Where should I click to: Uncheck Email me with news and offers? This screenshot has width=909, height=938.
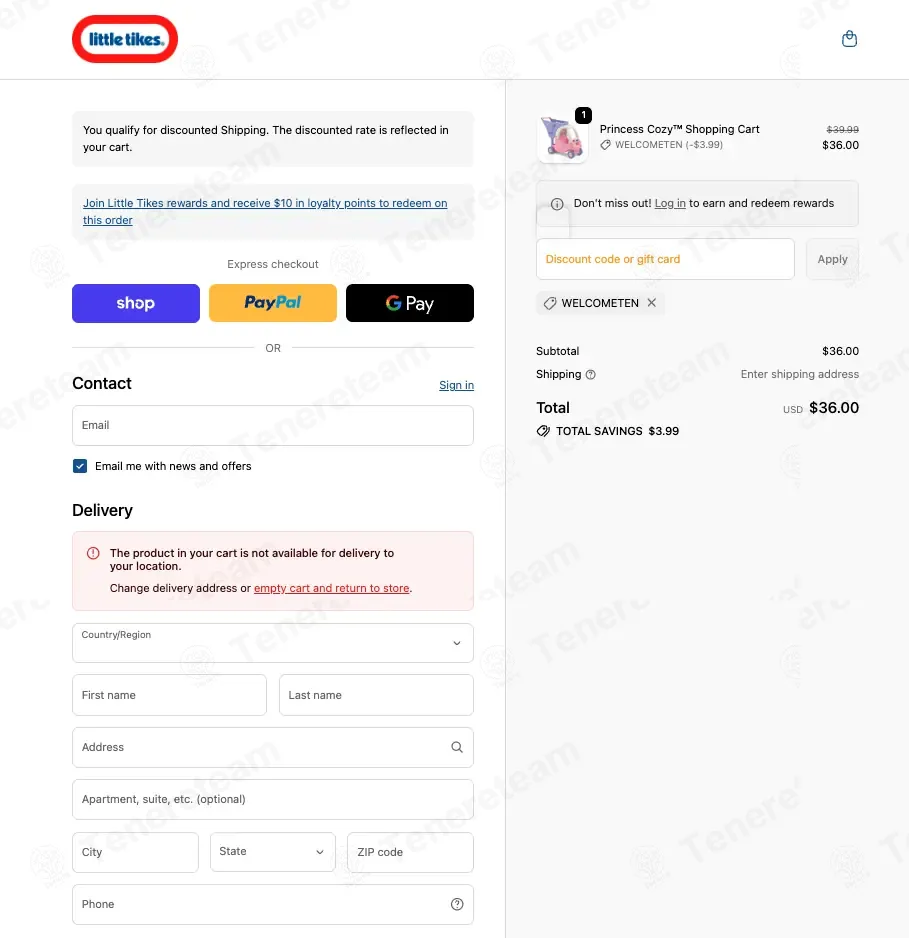[x=80, y=466]
